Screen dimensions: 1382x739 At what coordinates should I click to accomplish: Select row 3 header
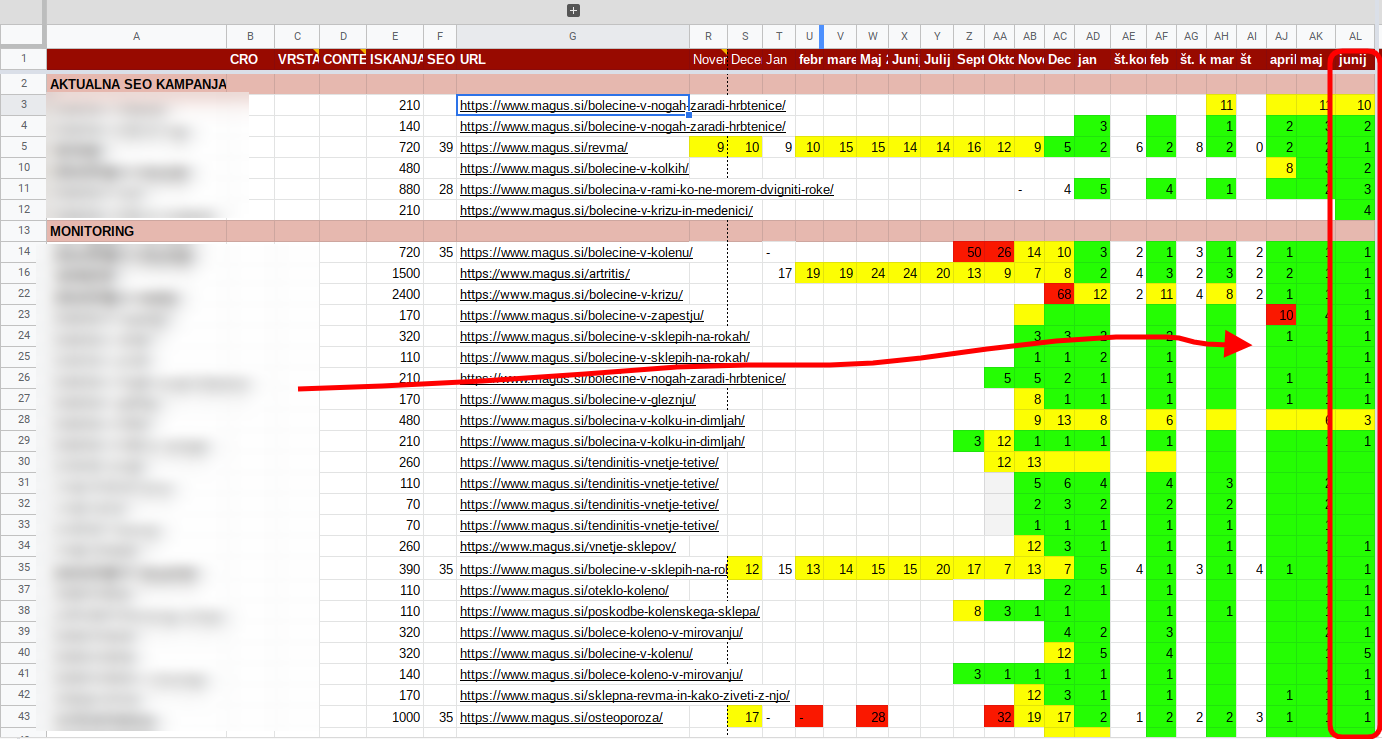22,105
